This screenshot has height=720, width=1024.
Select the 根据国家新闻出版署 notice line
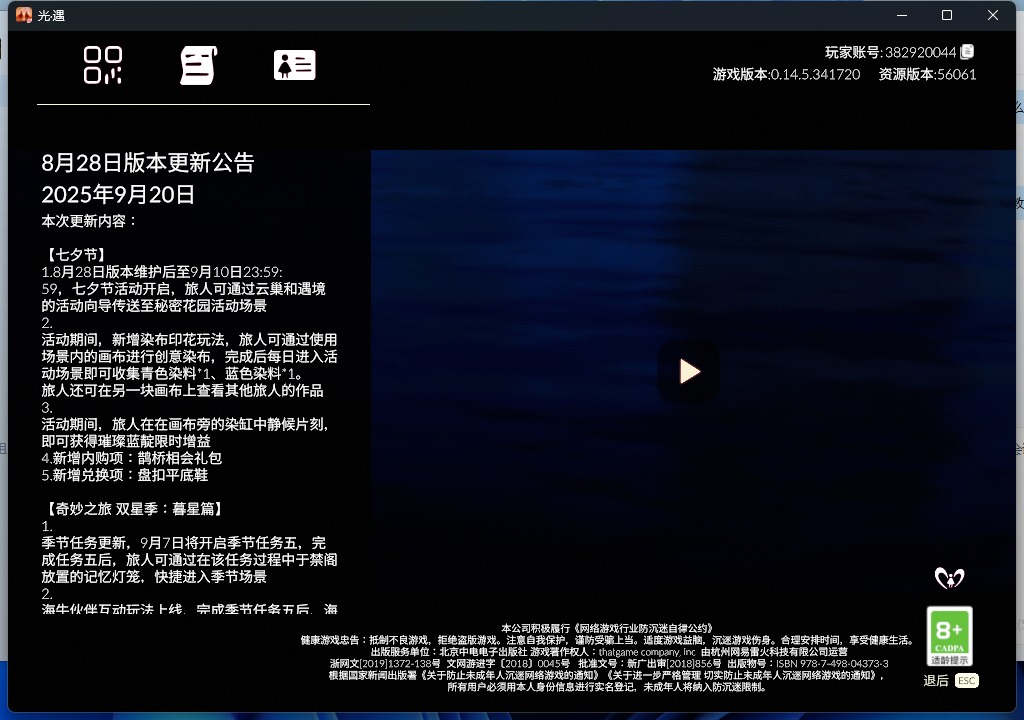[x=607, y=676]
